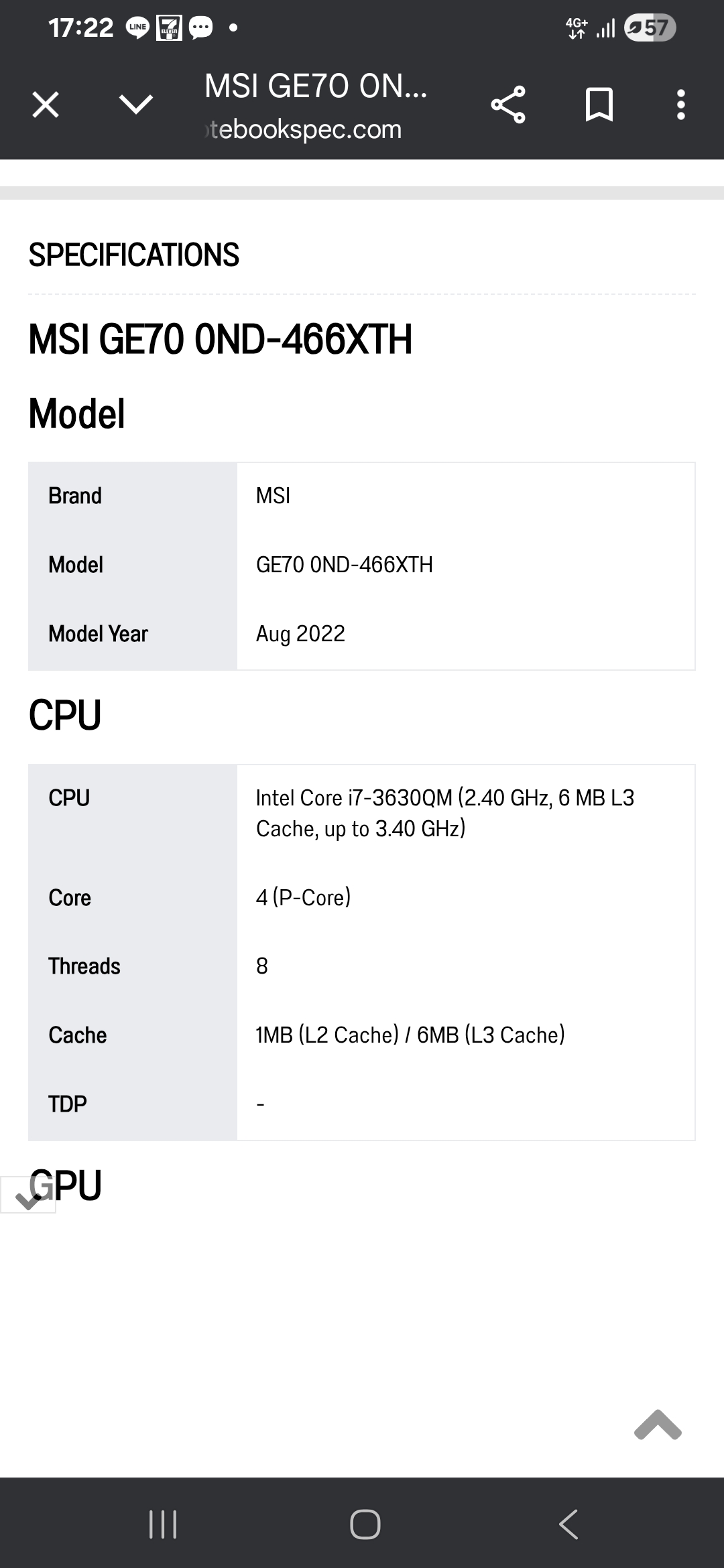Open the LINE notification icon

[138, 28]
